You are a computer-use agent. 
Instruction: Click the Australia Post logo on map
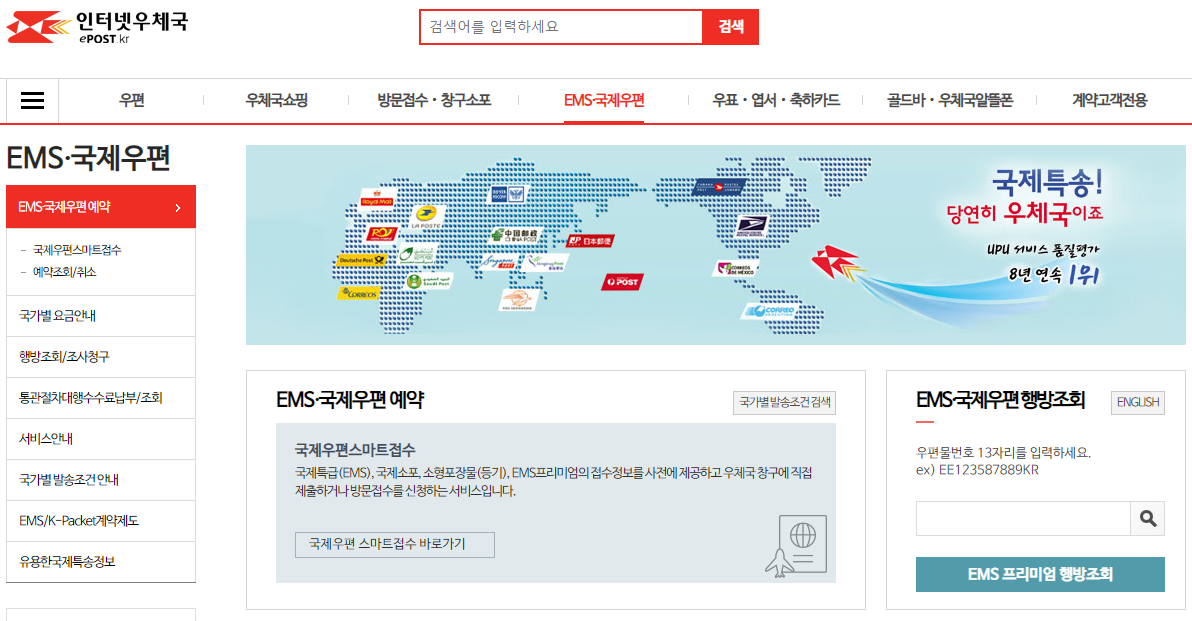[623, 282]
